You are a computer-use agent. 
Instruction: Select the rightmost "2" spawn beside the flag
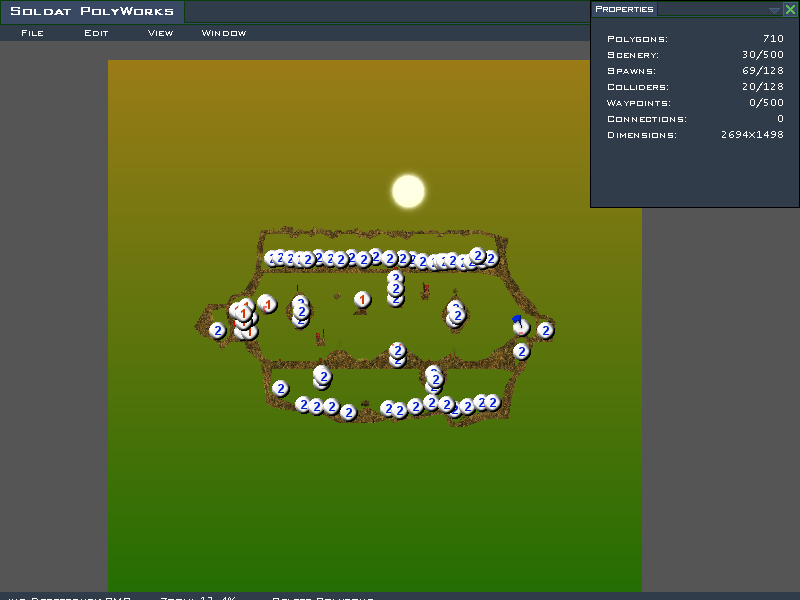click(545, 330)
